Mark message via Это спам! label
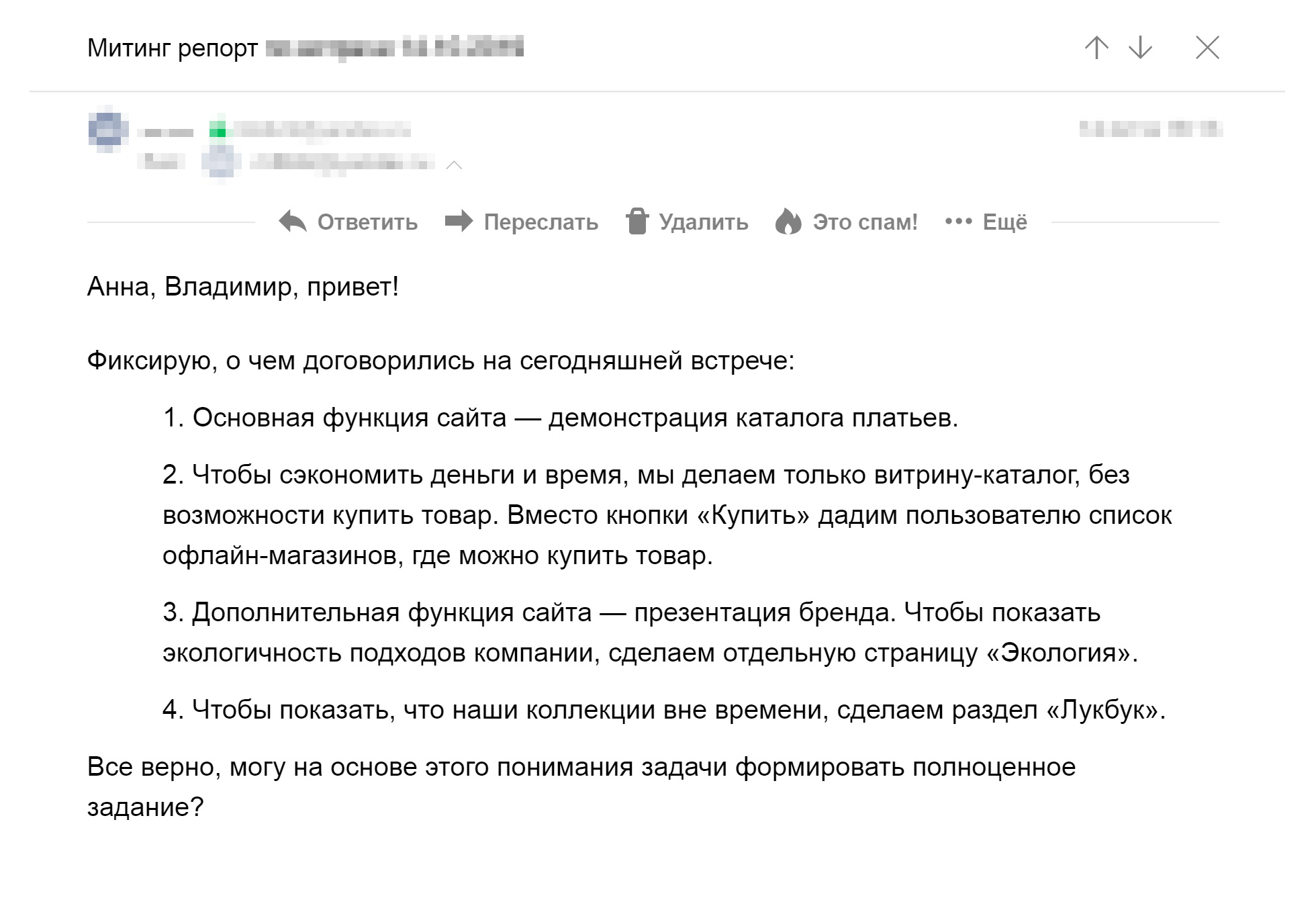The image size is (1316, 908). (865, 222)
